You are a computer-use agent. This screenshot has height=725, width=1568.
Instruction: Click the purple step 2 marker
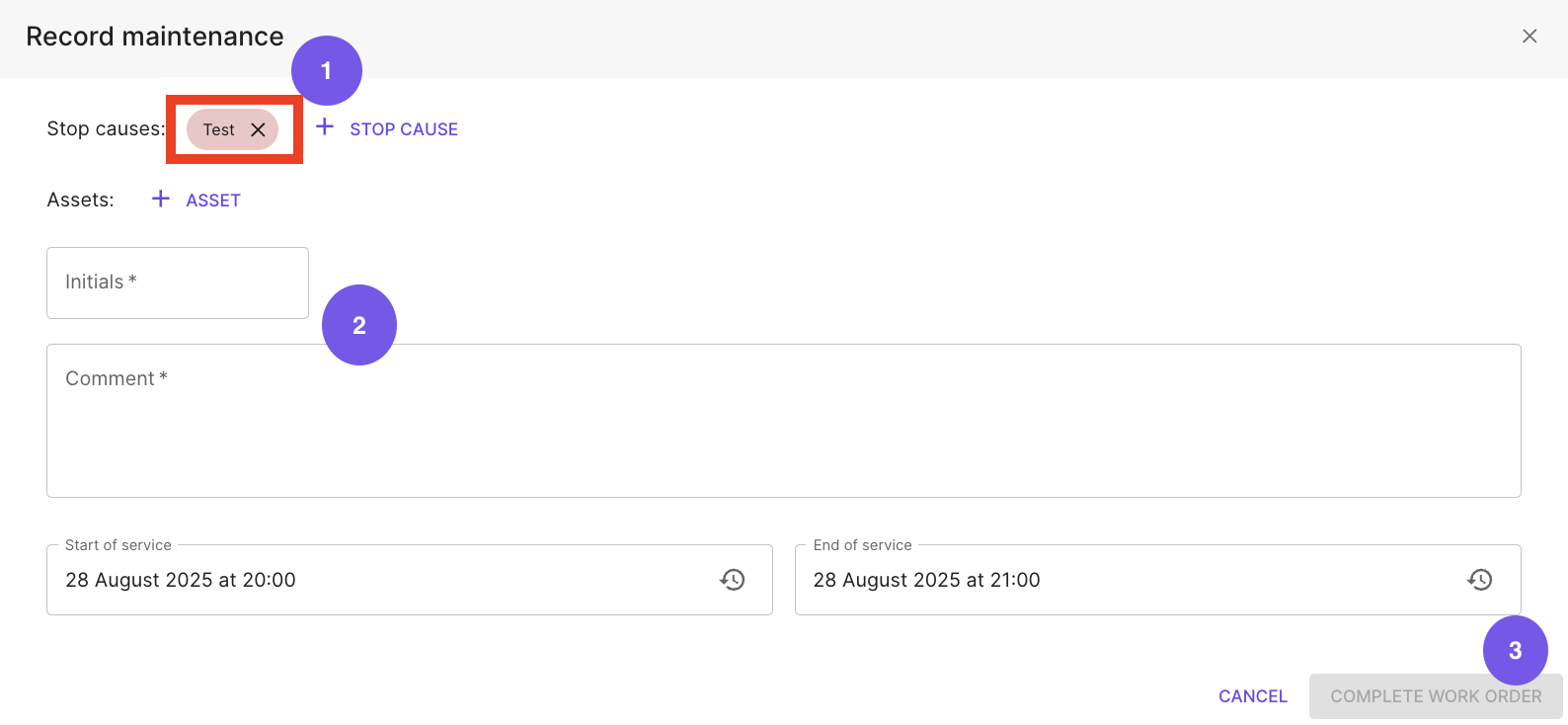[359, 325]
